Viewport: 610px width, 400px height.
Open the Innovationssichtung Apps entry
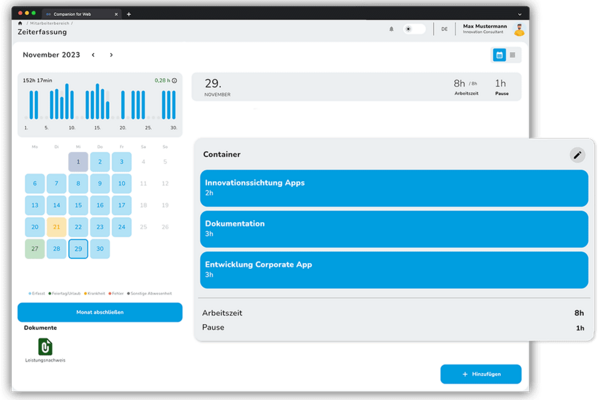(393, 187)
